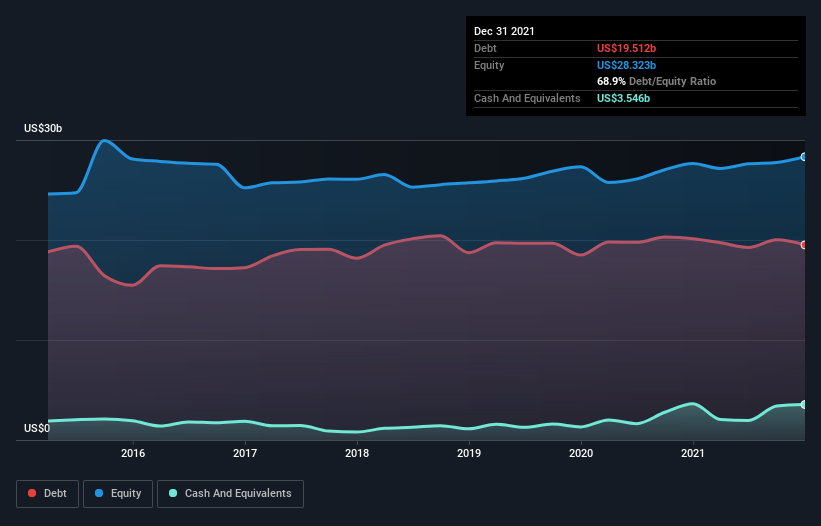
Task: Click the tooltip Equity row label
Action: pos(489,65)
